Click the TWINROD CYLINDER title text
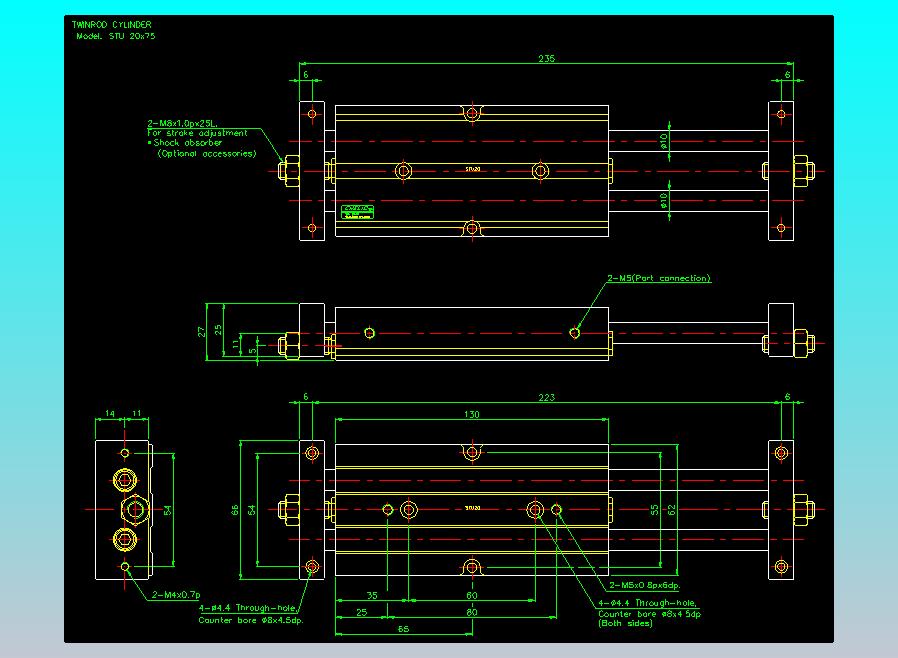The width and height of the screenshot is (898, 658). coord(112,24)
